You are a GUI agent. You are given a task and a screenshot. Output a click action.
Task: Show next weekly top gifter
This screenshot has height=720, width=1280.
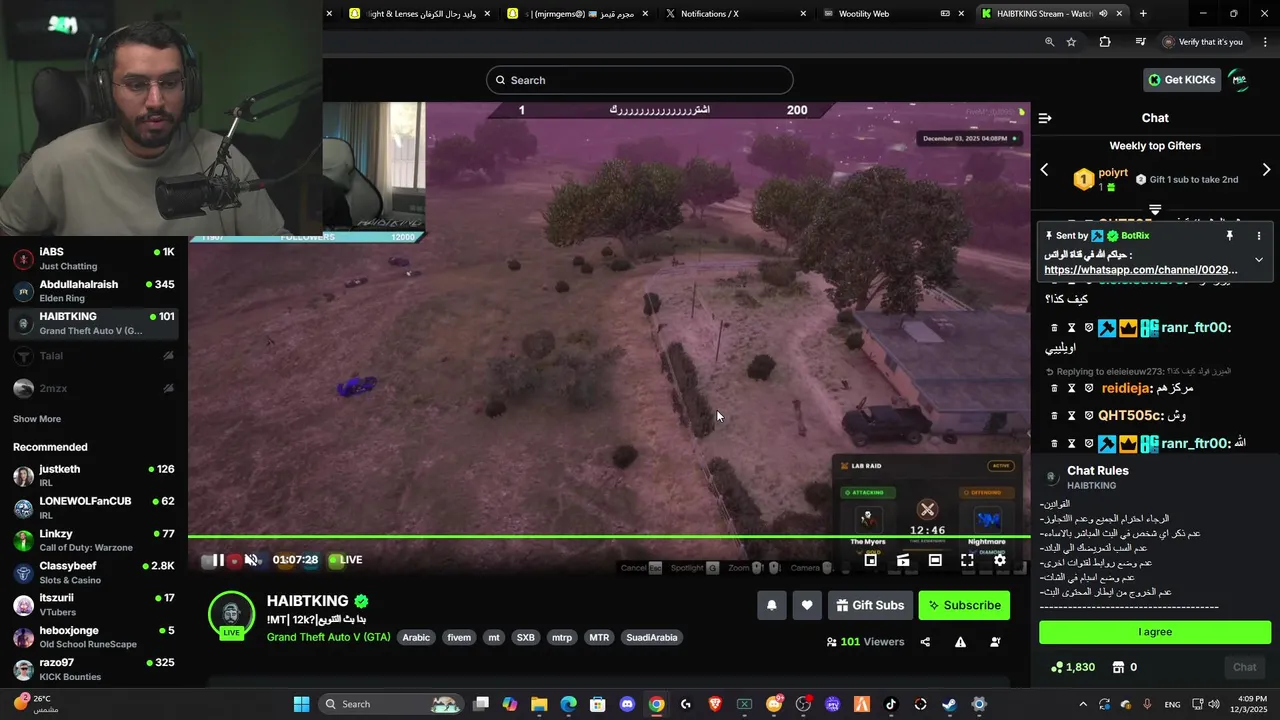(x=1266, y=170)
